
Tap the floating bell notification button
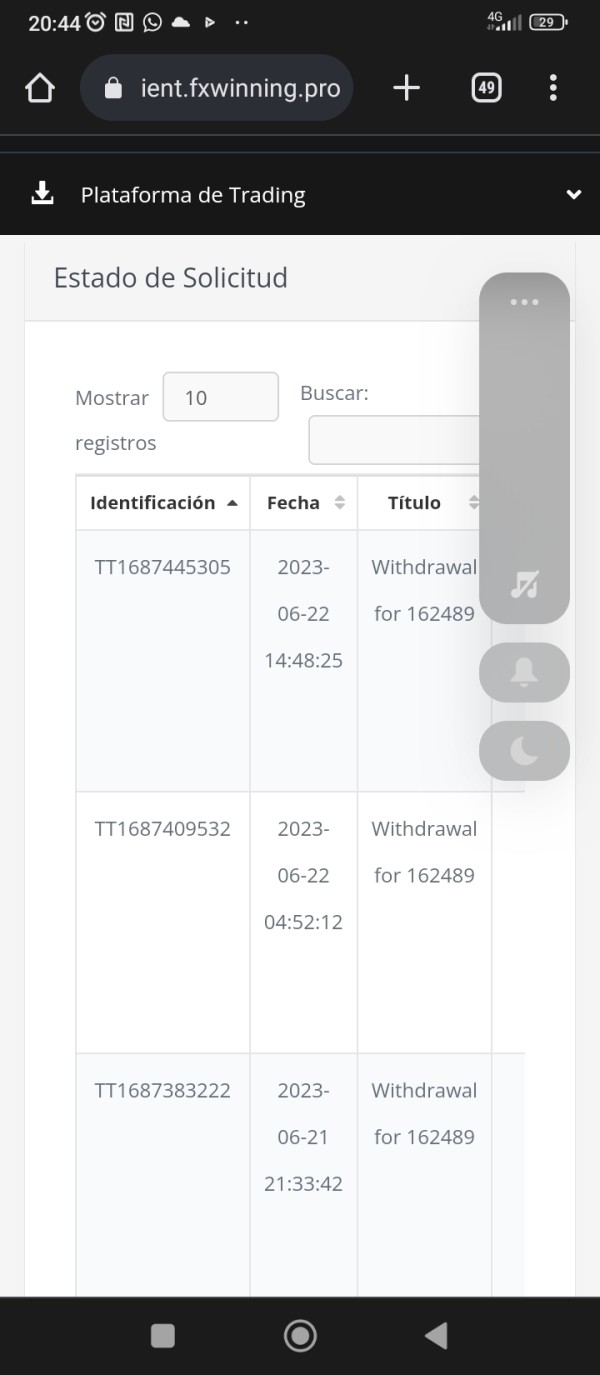[x=524, y=672]
